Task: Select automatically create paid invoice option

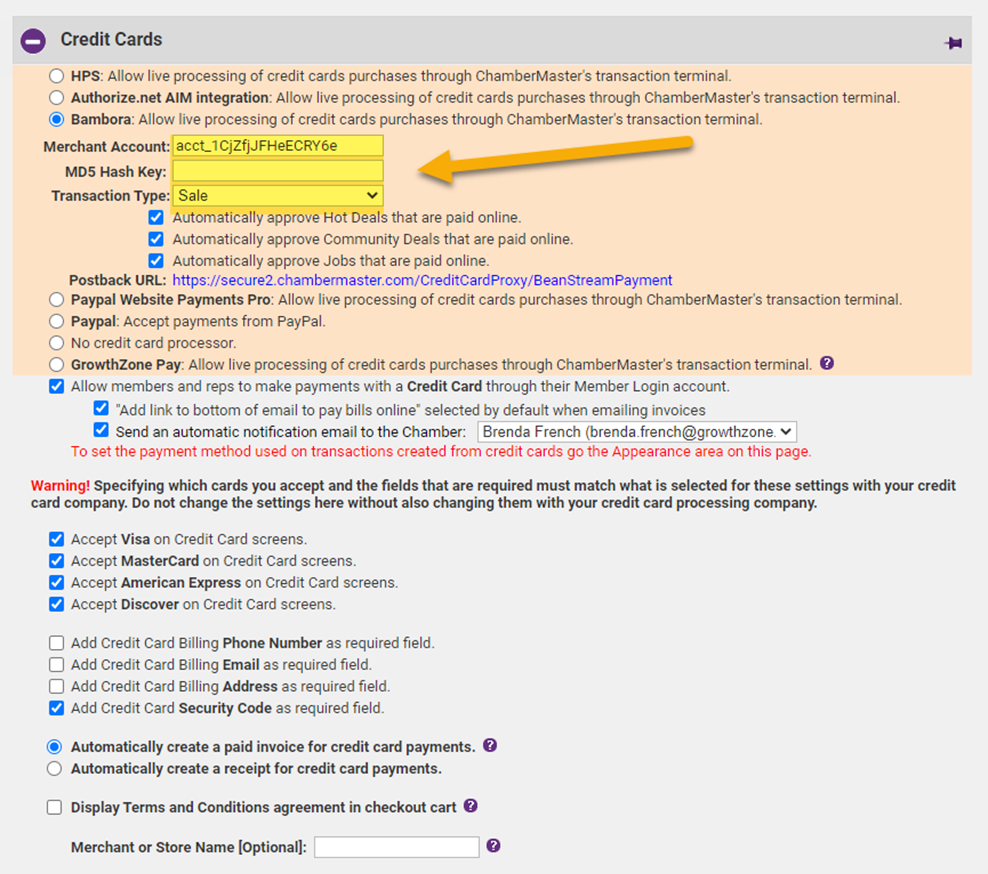Action: point(55,747)
